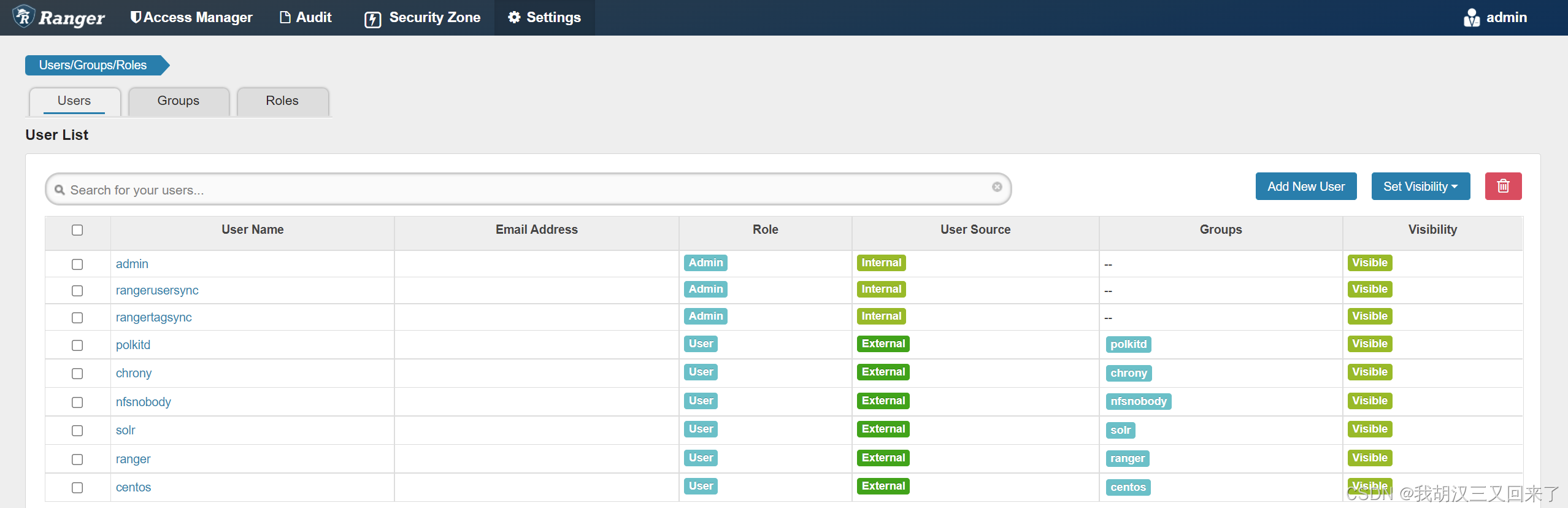The image size is (1568, 508).
Task: Click the polkitd group badge
Action: tap(1128, 344)
